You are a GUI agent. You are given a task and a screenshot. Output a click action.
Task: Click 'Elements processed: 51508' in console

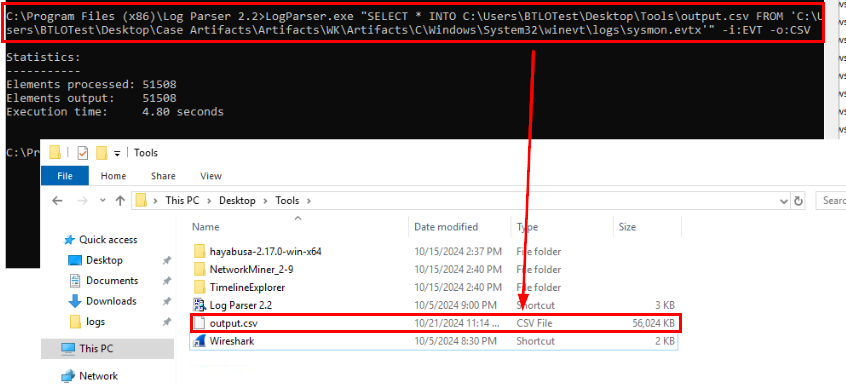pyautogui.click(x=91, y=85)
